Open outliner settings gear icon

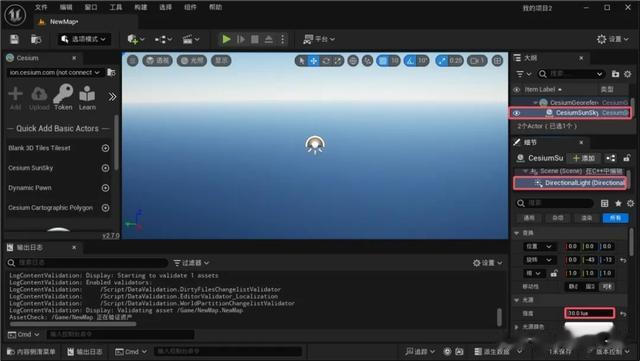click(628, 74)
